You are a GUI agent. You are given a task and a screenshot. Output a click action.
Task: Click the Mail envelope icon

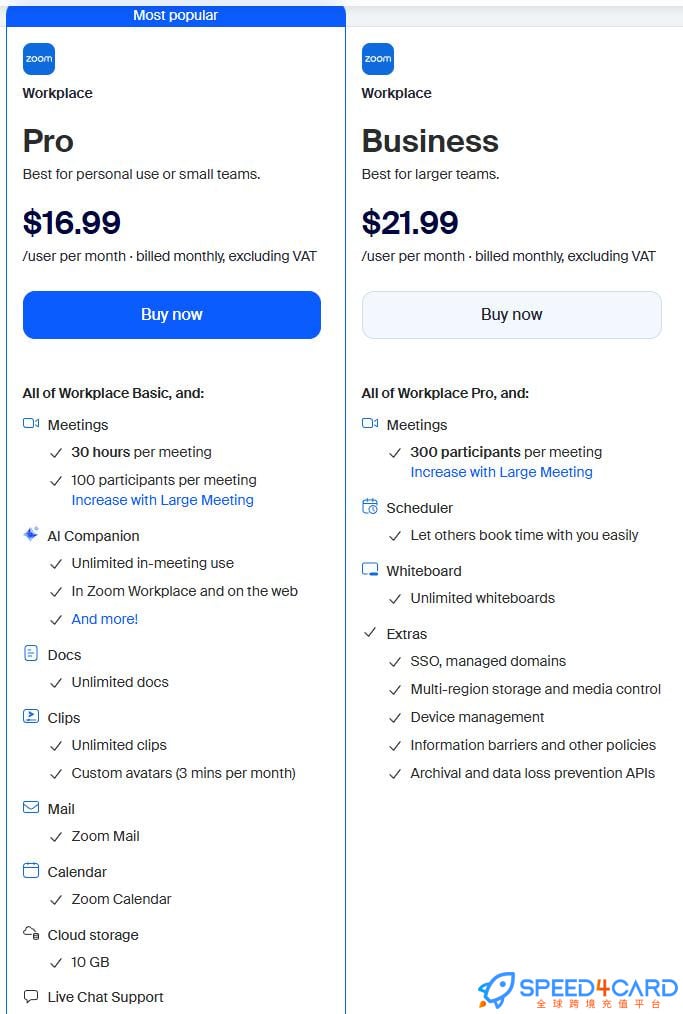click(x=31, y=808)
